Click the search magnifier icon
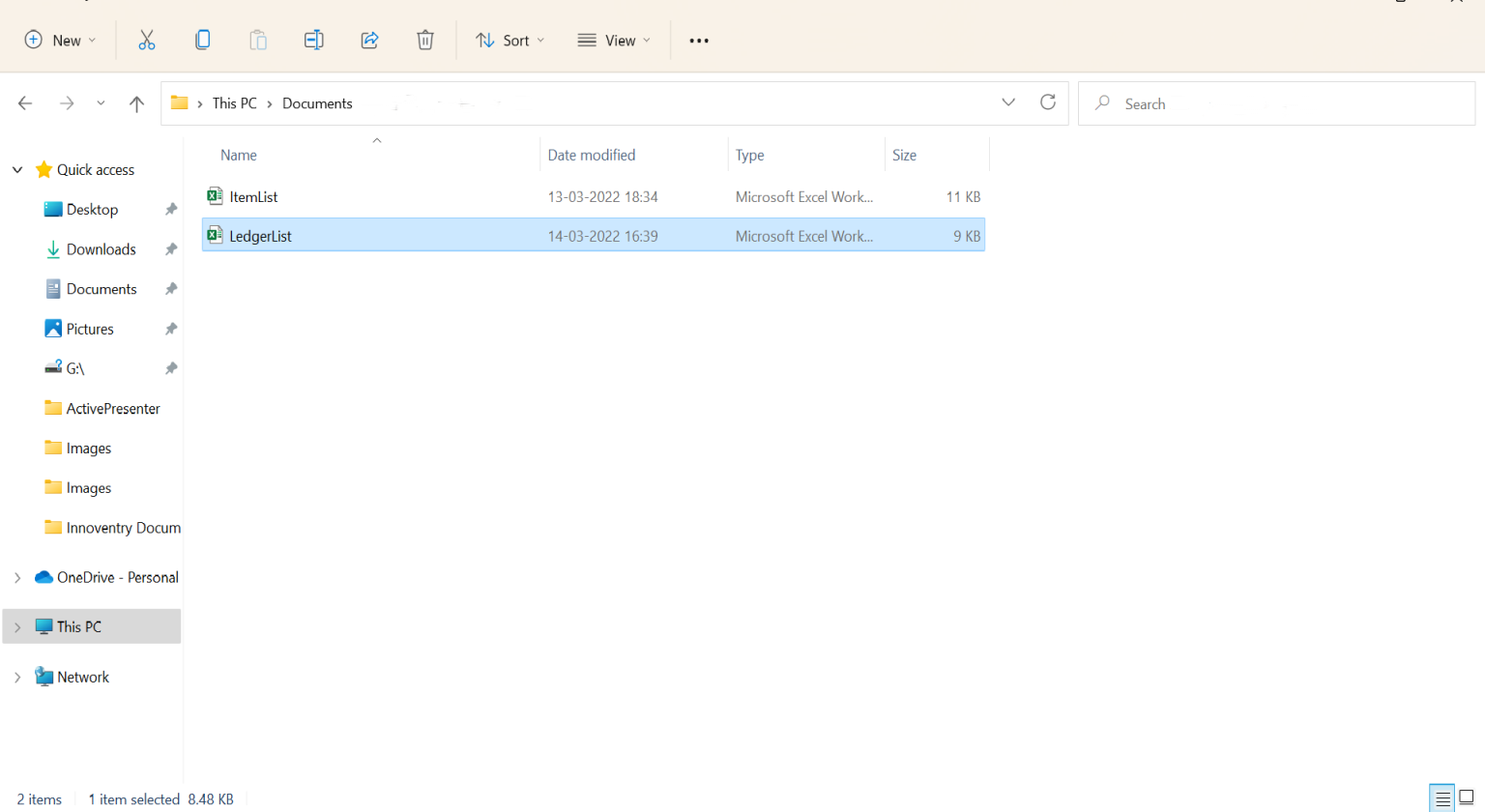Image resolution: width=1485 pixels, height=812 pixels. (1102, 102)
